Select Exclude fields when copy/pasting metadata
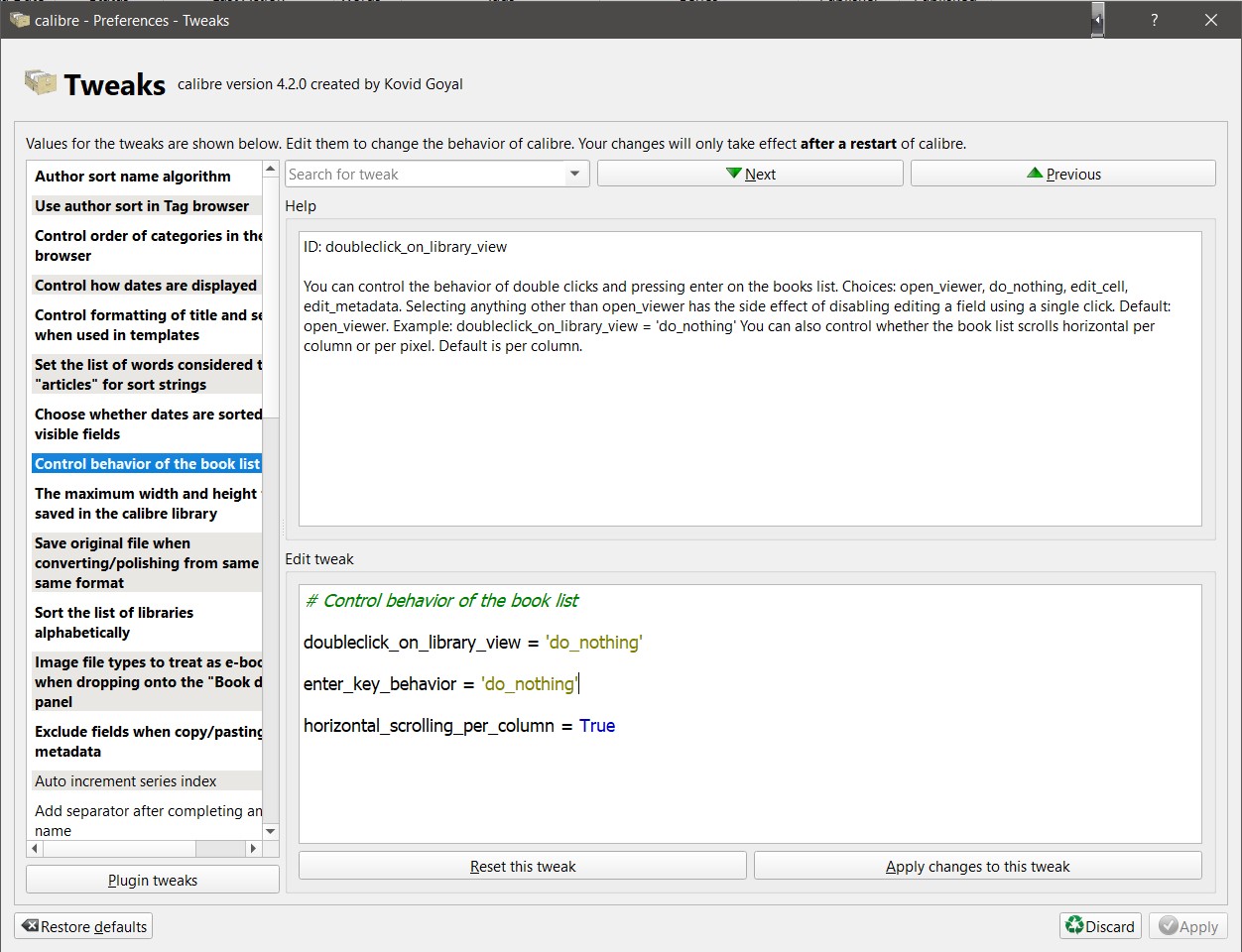 pos(147,742)
